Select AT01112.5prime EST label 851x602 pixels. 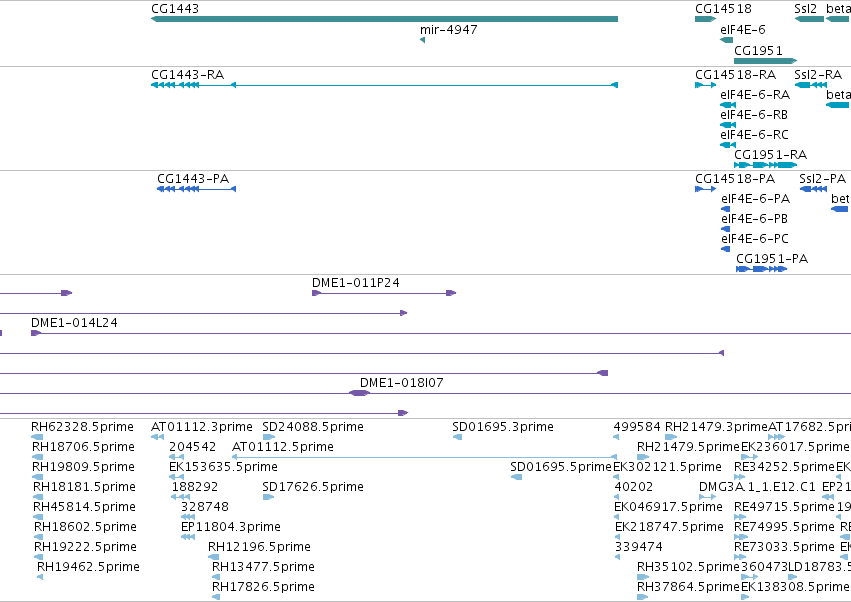[283, 447]
